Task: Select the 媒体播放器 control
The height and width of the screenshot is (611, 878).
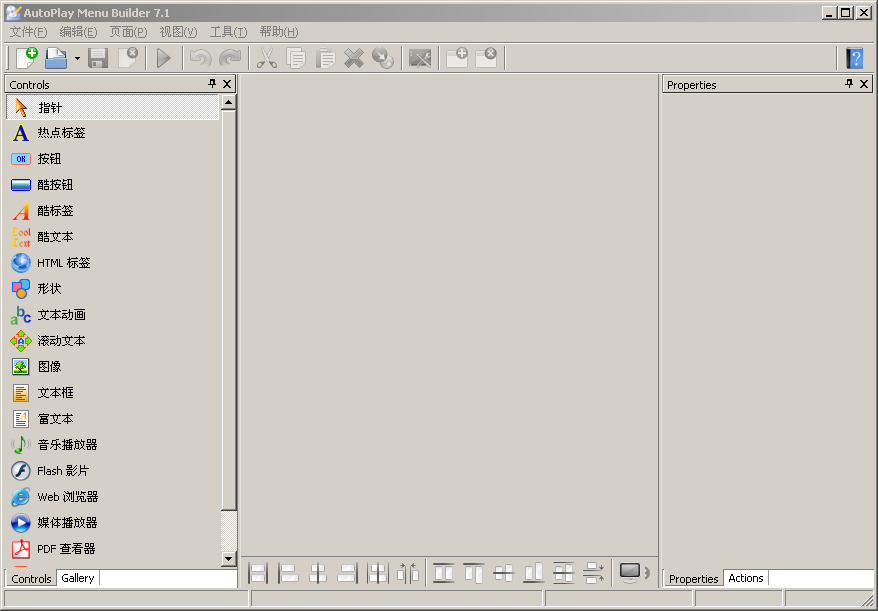Action: point(113,523)
